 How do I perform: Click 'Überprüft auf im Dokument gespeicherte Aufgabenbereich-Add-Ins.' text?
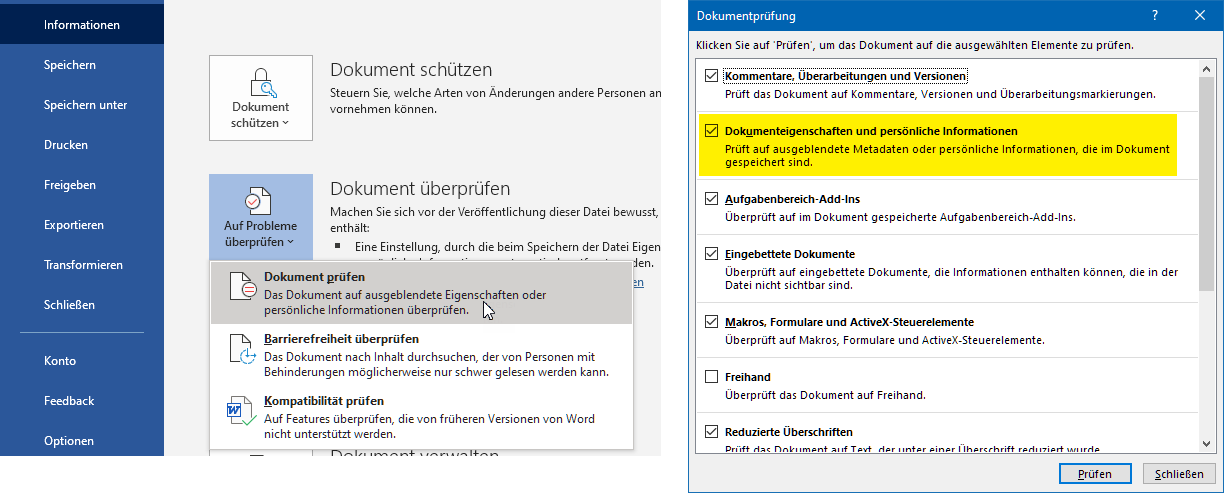(900, 217)
